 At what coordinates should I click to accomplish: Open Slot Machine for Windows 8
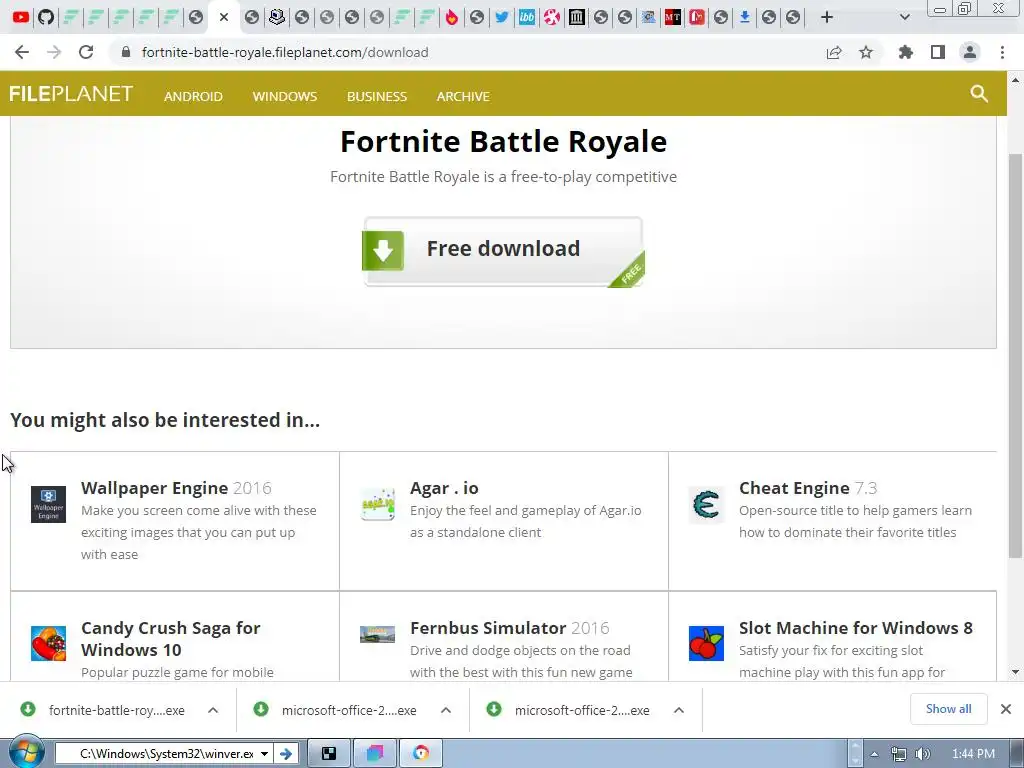click(x=856, y=628)
